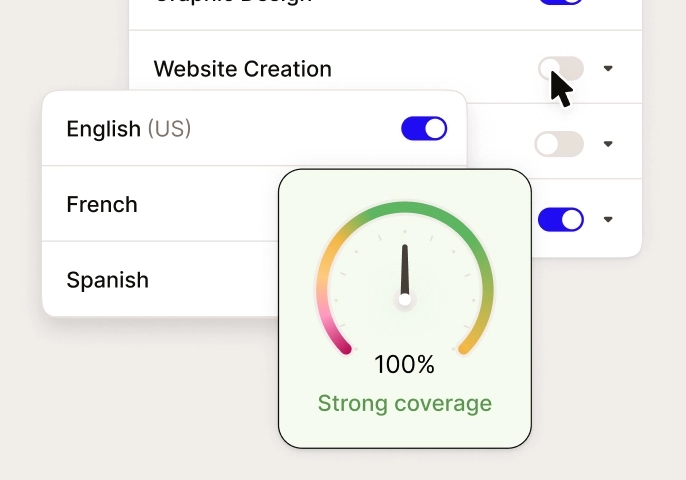This screenshot has width=686, height=480.
Task: Click the gauge needle pointer
Action: click(x=405, y=269)
